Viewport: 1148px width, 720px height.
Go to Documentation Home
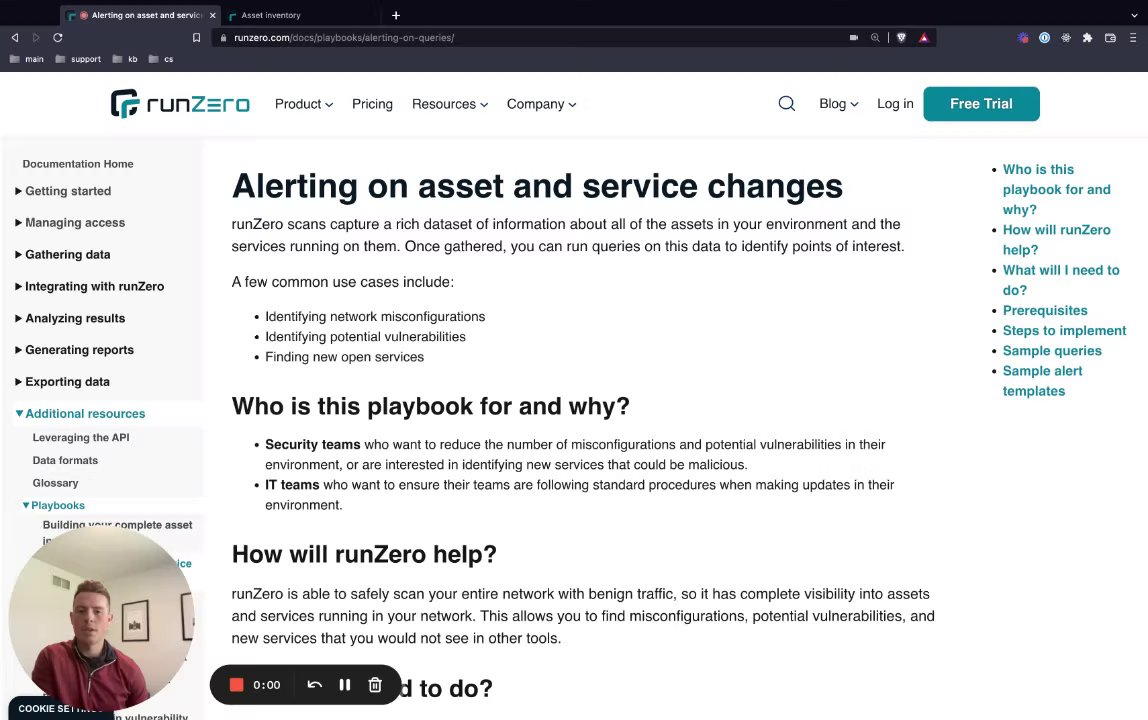(78, 164)
